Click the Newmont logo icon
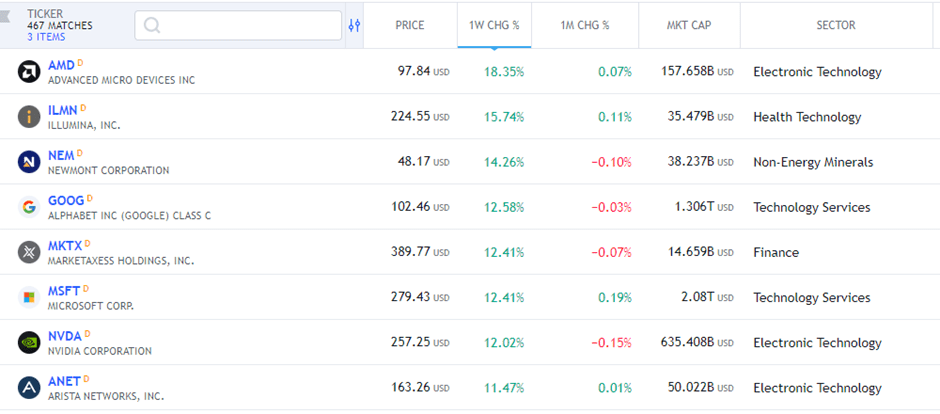Viewport: 940px width, 414px height. coord(29,162)
